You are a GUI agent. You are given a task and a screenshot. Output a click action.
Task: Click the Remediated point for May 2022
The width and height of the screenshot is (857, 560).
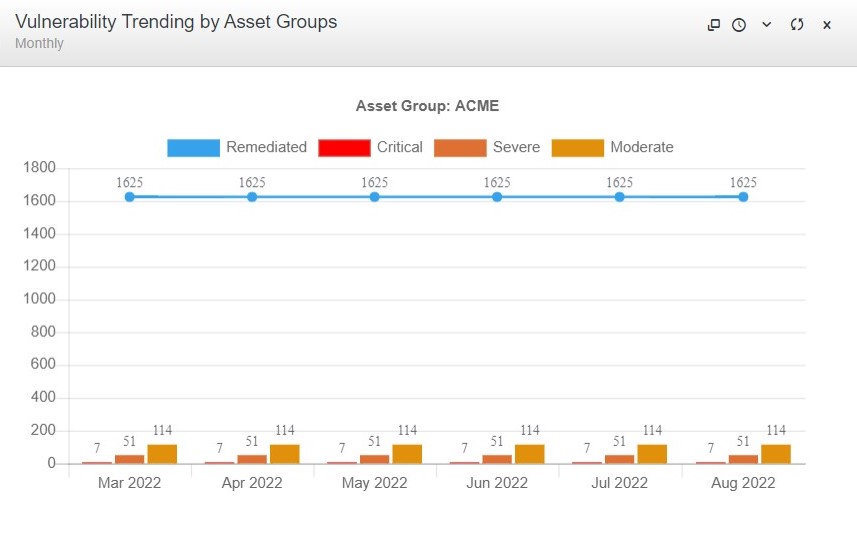click(375, 197)
